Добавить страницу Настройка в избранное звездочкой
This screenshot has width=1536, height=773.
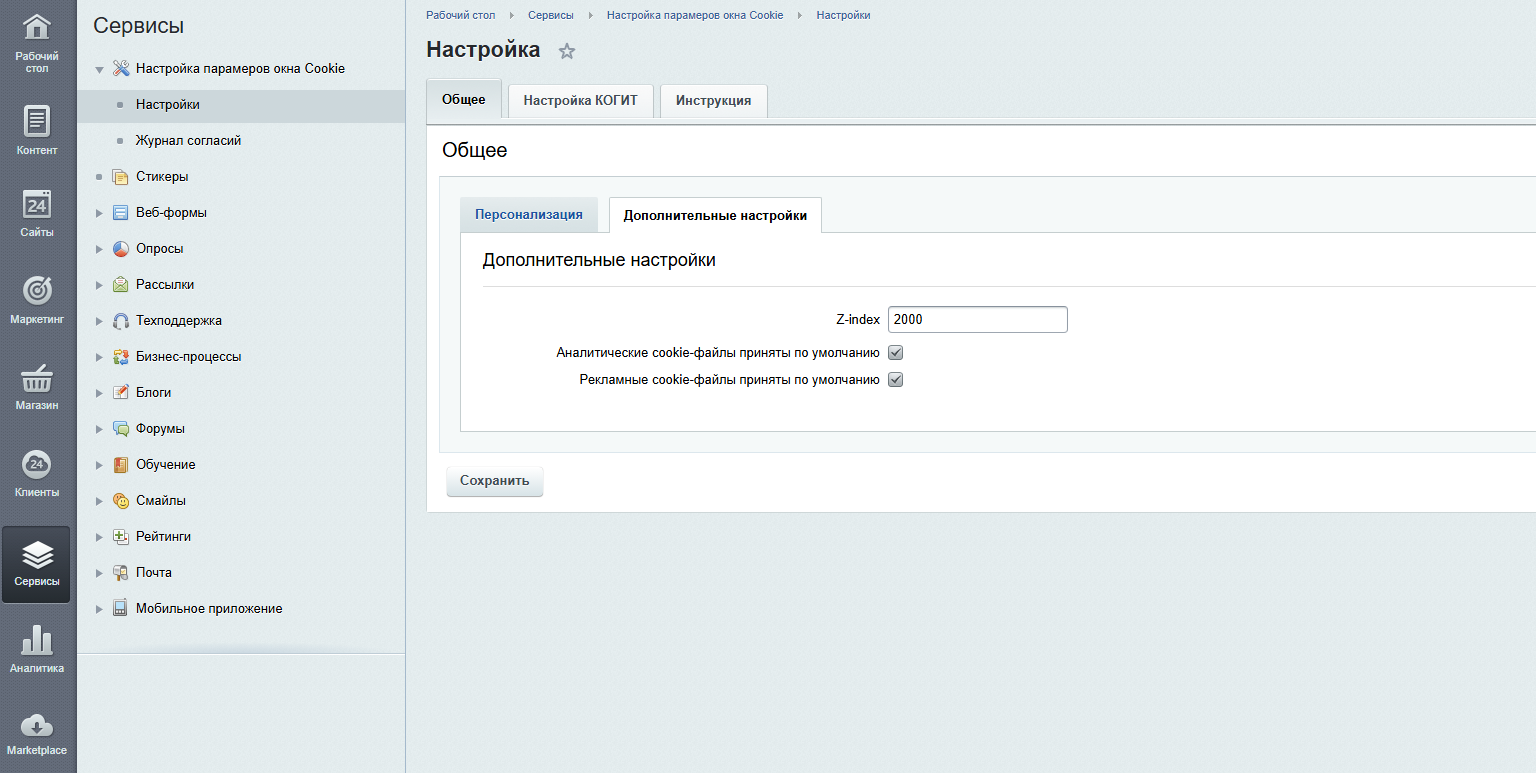pyautogui.click(x=566, y=50)
